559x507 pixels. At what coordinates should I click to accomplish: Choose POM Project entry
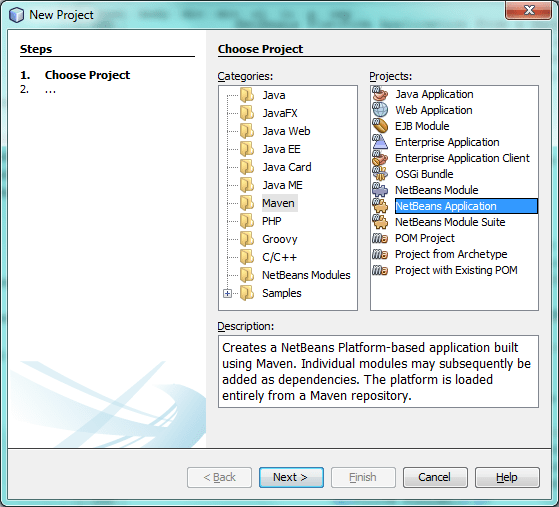pyautogui.click(x=425, y=238)
